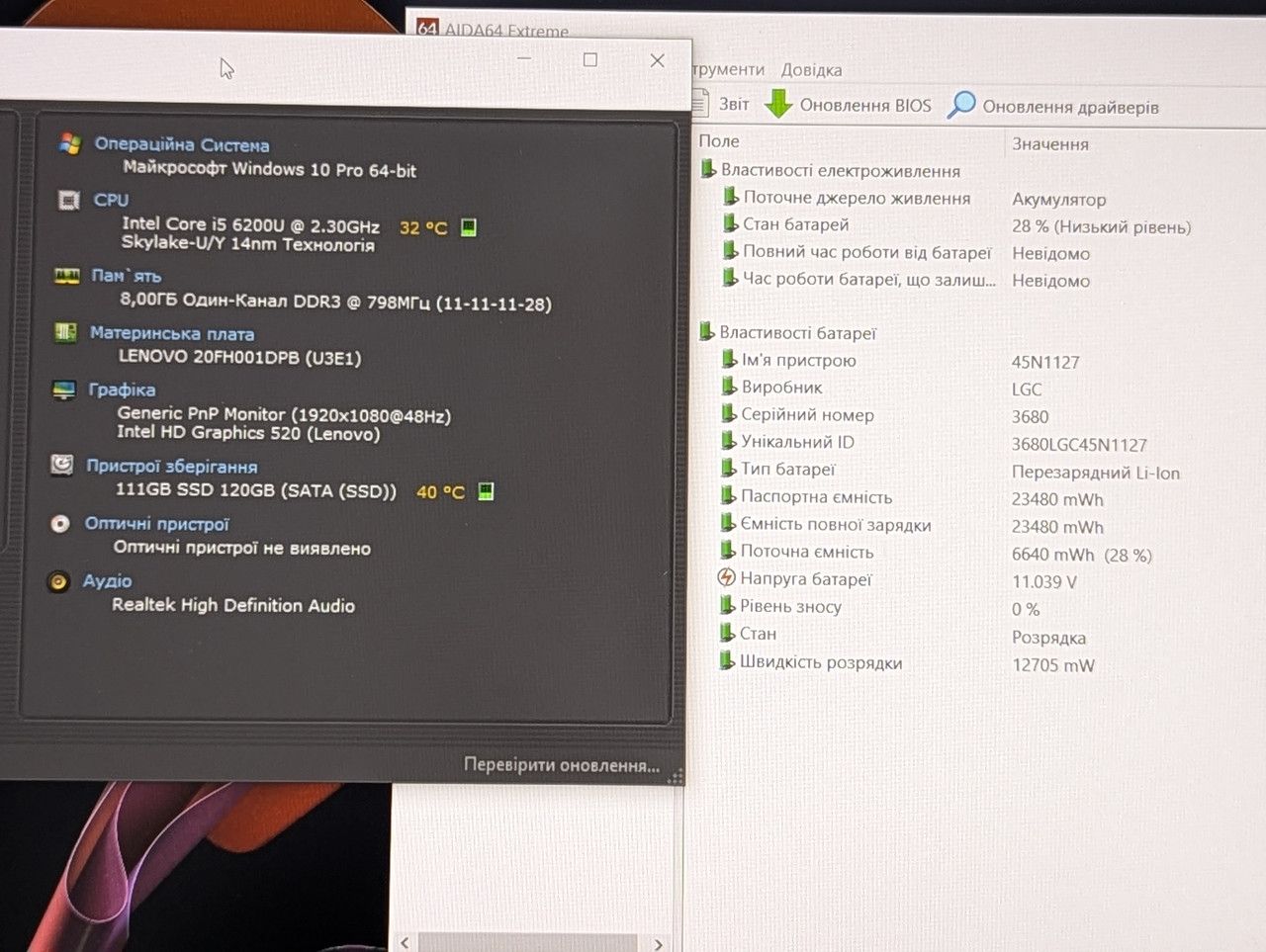This screenshot has width=1266, height=952.
Task: Click the Оновлення драйверів toolbar button
Action: click(x=1053, y=106)
